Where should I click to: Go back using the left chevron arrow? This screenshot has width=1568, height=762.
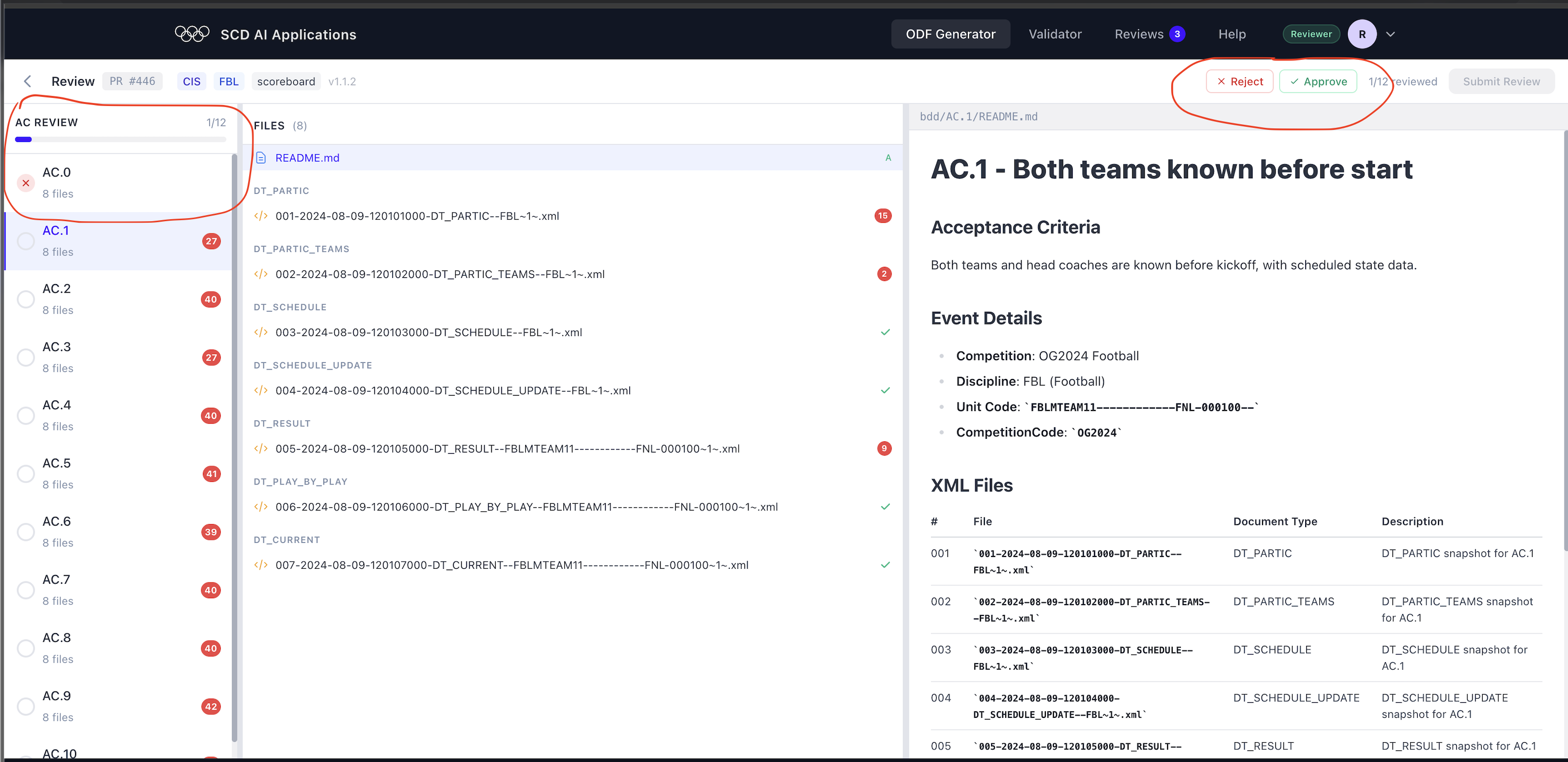point(27,81)
